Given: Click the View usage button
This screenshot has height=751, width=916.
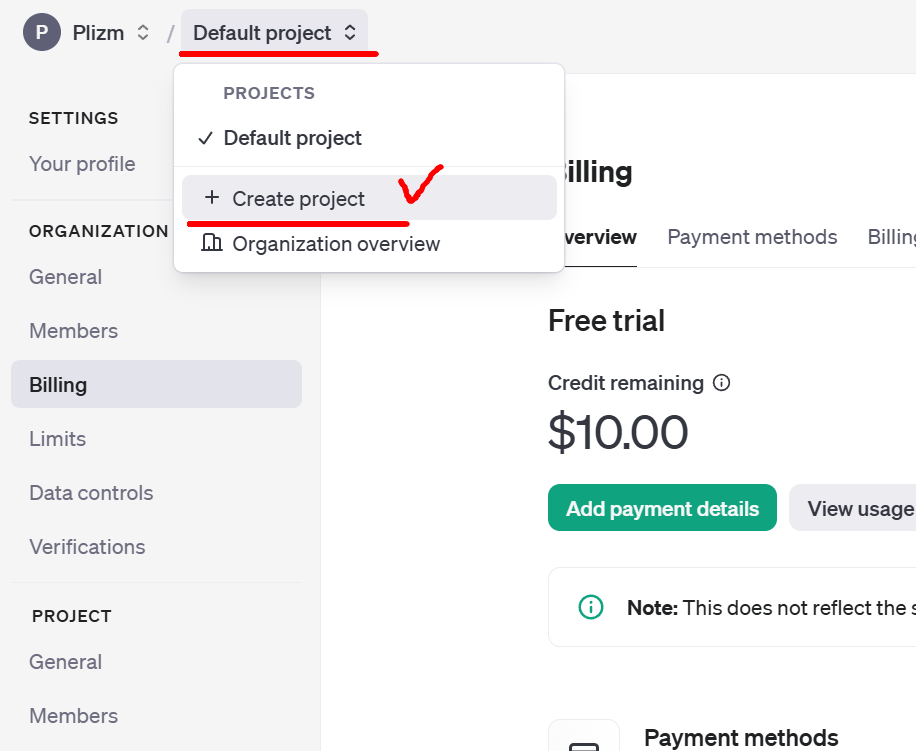Looking at the screenshot, I should coord(852,507).
